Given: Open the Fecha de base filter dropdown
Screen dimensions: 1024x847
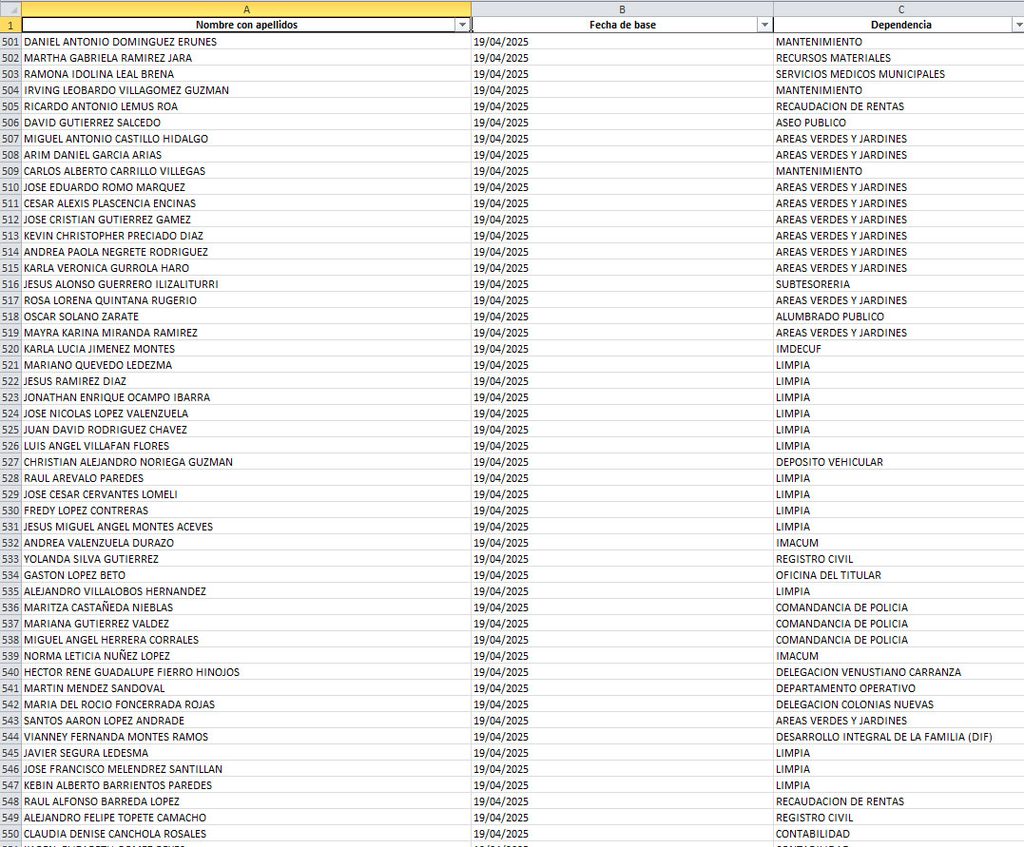Looking at the screenshot, I should tap(765, 25).
